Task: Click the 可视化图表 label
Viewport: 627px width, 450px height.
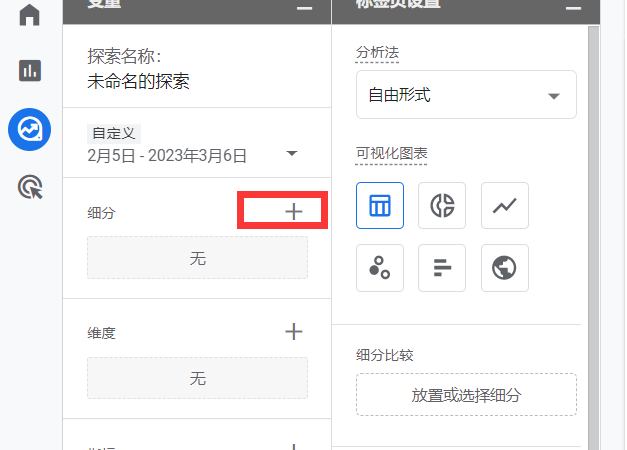Action: coord(391,153)
